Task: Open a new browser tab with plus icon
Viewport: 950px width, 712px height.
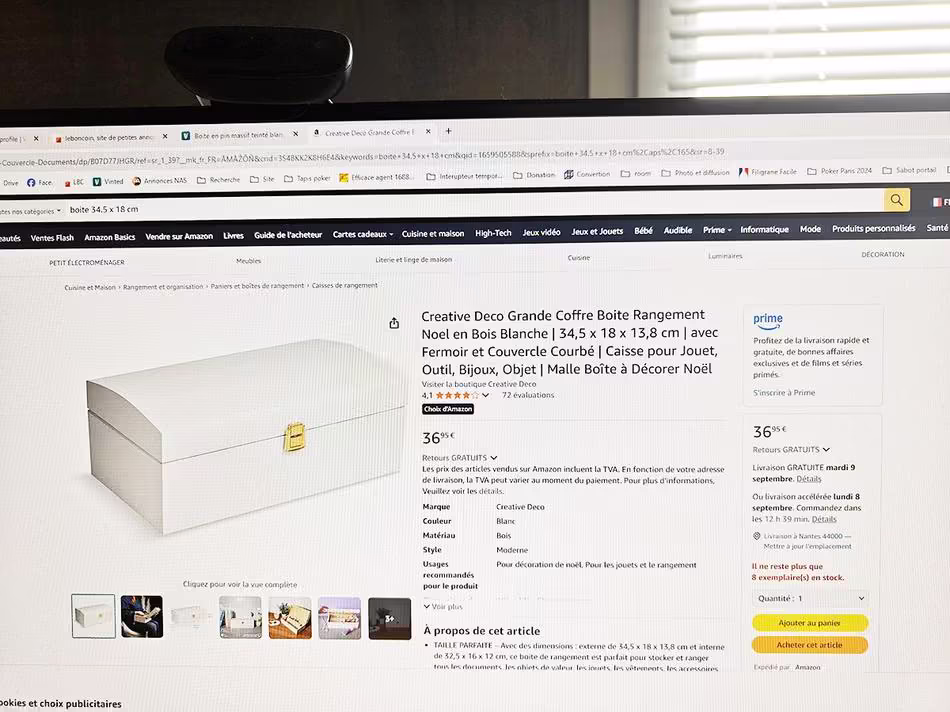Action: coord(448,131)
